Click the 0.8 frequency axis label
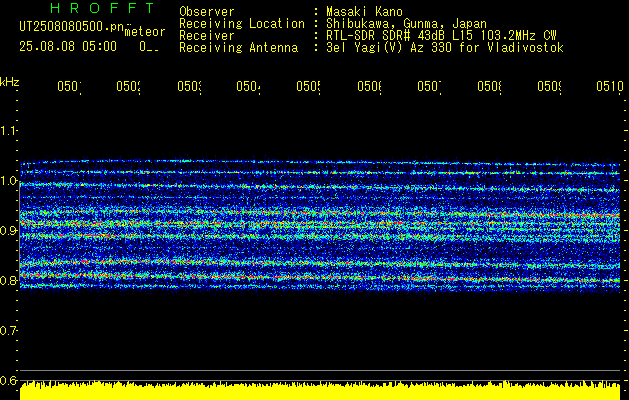The image size is (629, 400). click(8, 280)
